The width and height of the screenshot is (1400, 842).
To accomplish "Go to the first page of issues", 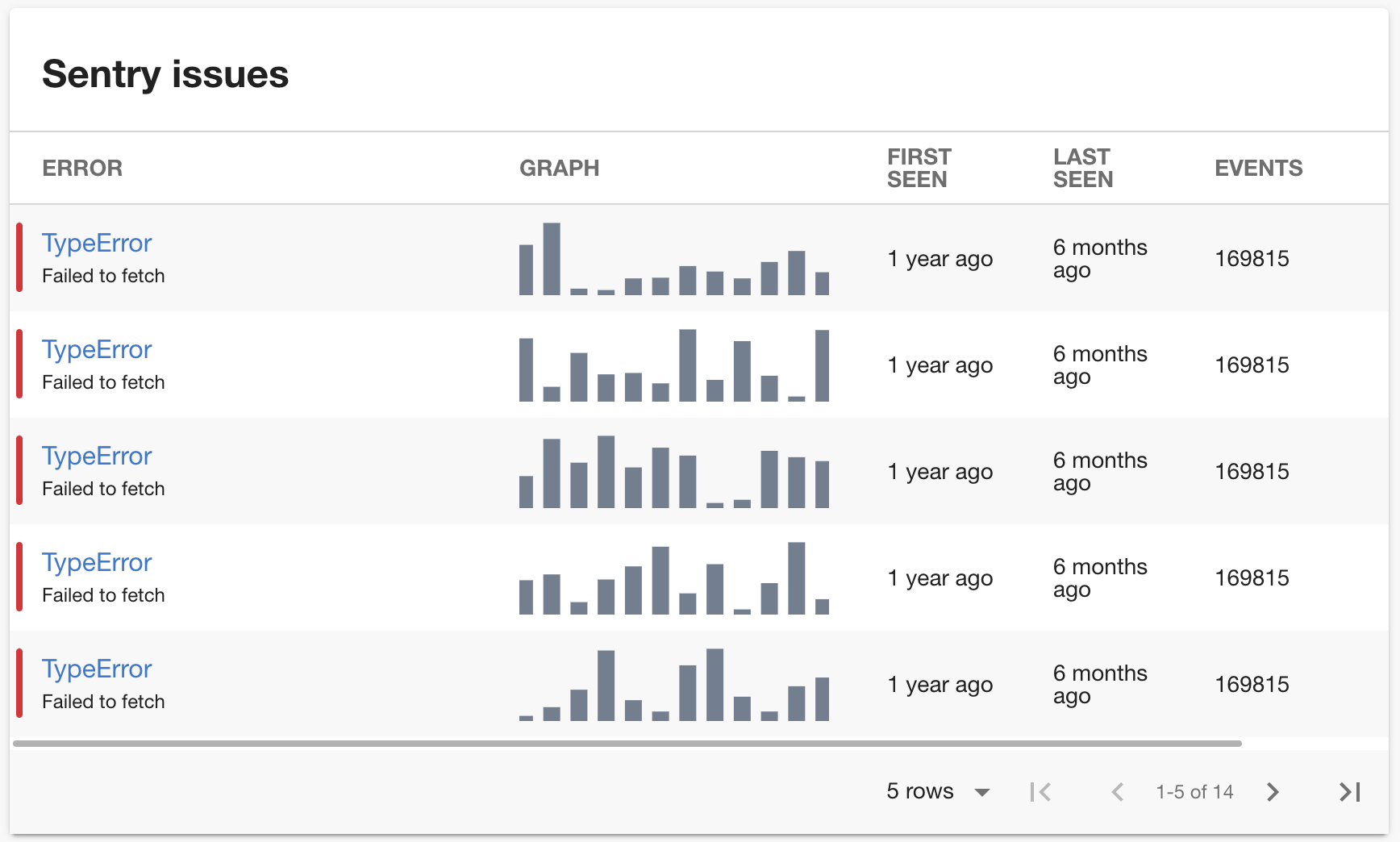I will pos(1040,792).
